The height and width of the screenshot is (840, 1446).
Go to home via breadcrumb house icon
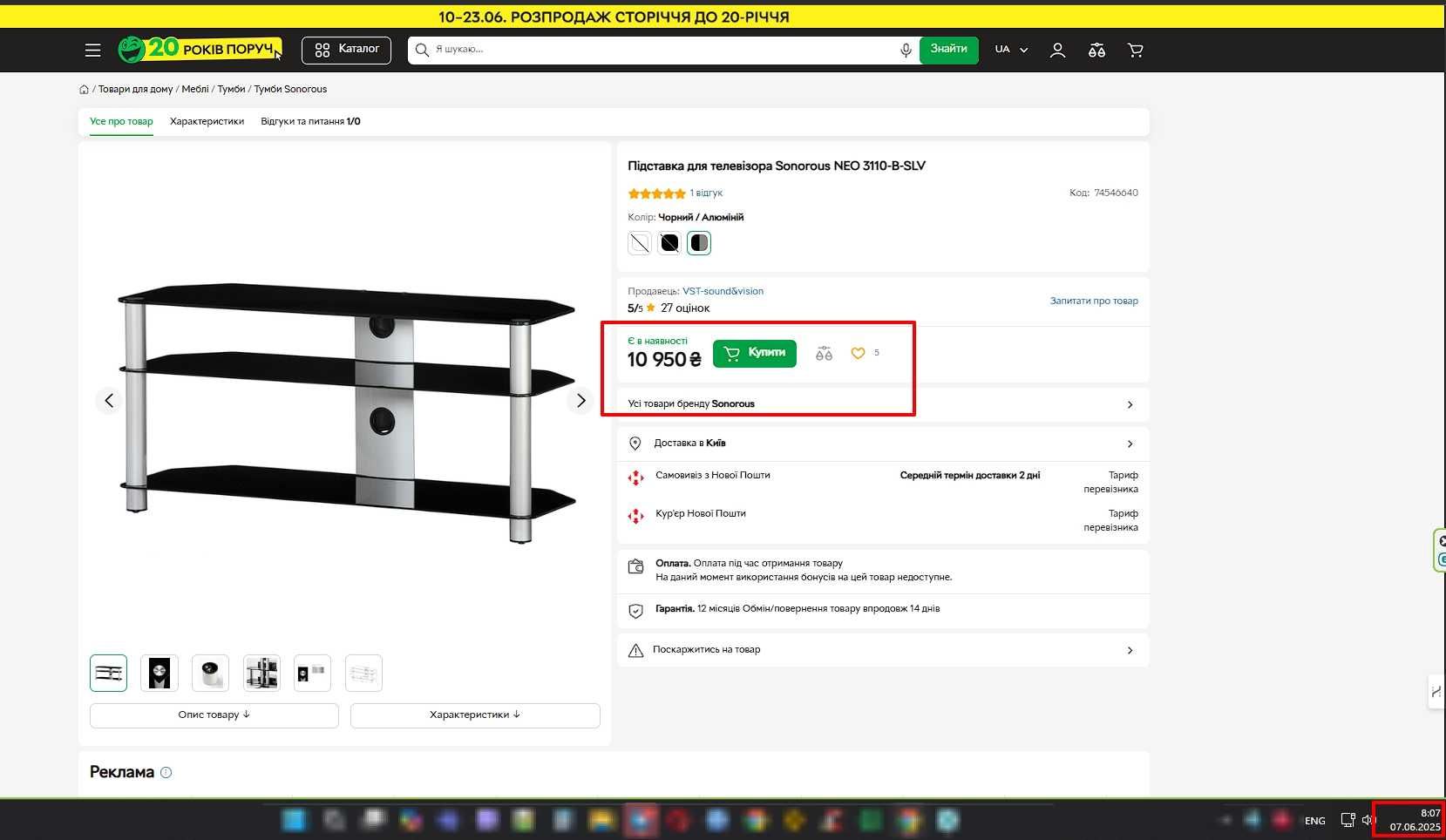84,89
